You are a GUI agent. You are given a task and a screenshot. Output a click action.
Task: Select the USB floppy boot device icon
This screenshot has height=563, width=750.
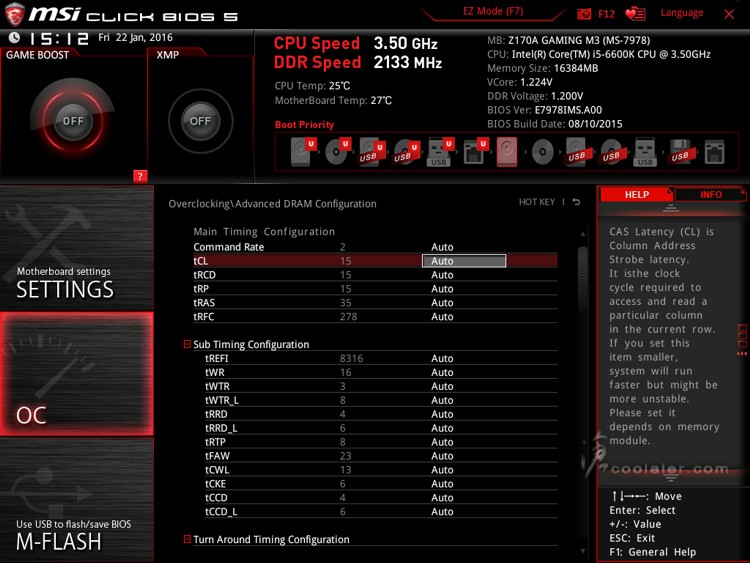tap(680, 152)
